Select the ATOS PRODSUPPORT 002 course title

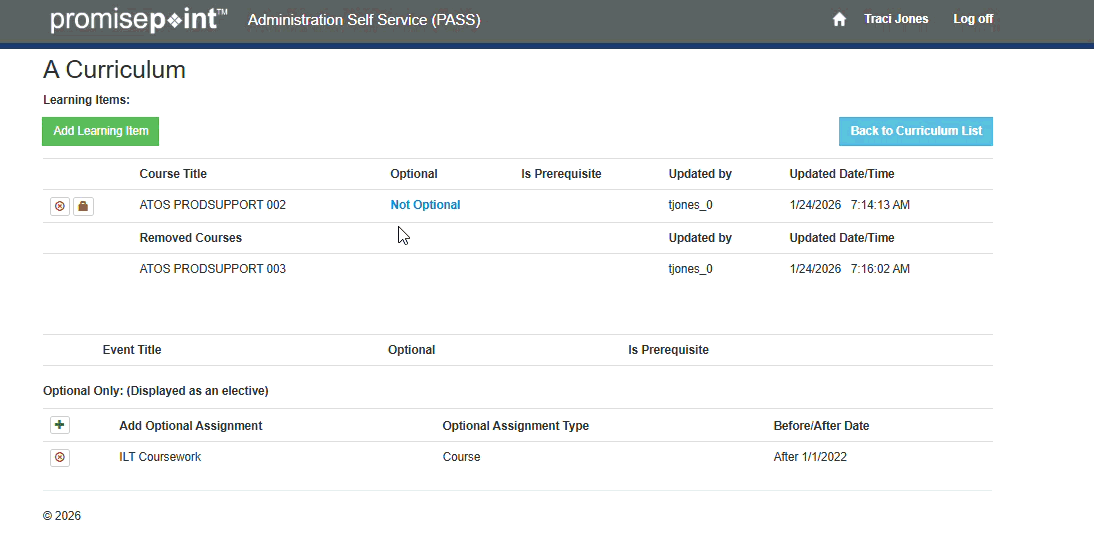coord(212,205)
